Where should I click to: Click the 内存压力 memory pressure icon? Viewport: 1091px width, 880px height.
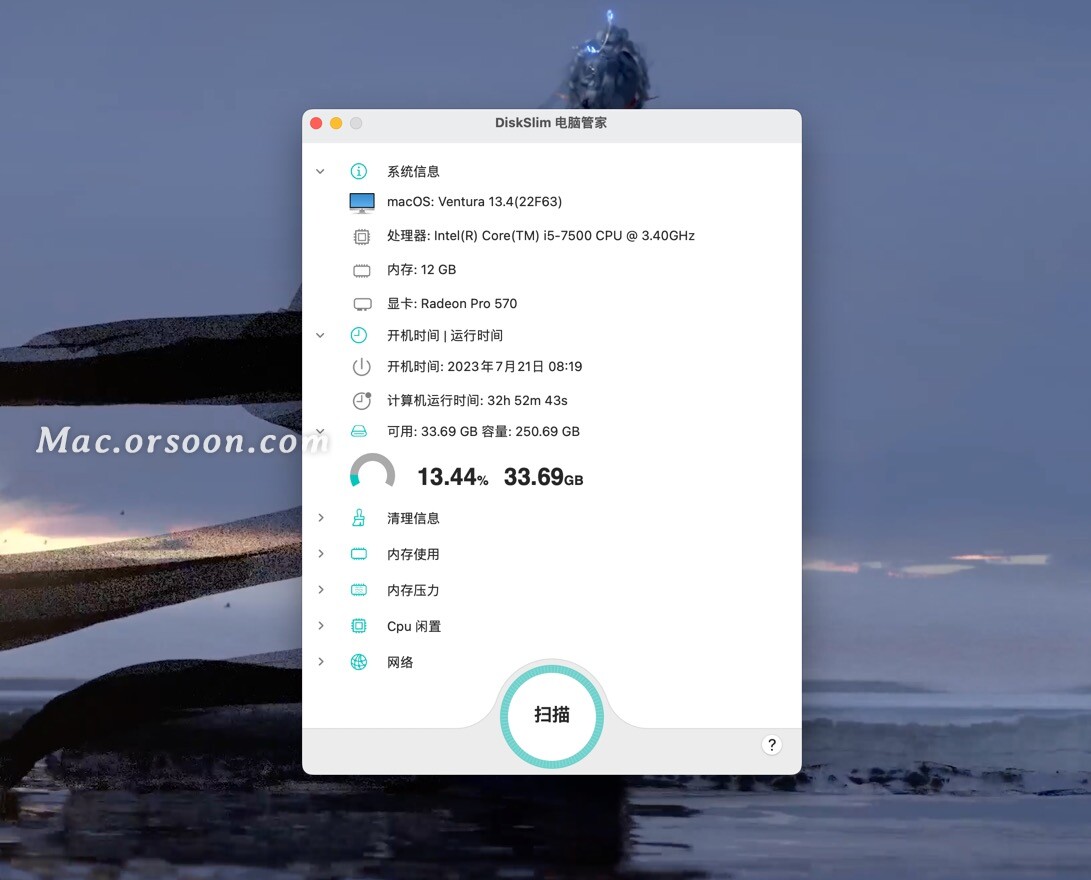[361, 589]
